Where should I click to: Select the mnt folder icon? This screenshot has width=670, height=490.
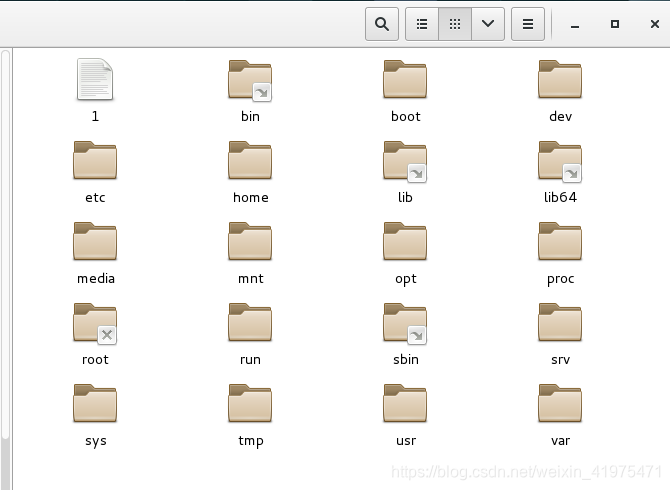(x=250, y=241)
